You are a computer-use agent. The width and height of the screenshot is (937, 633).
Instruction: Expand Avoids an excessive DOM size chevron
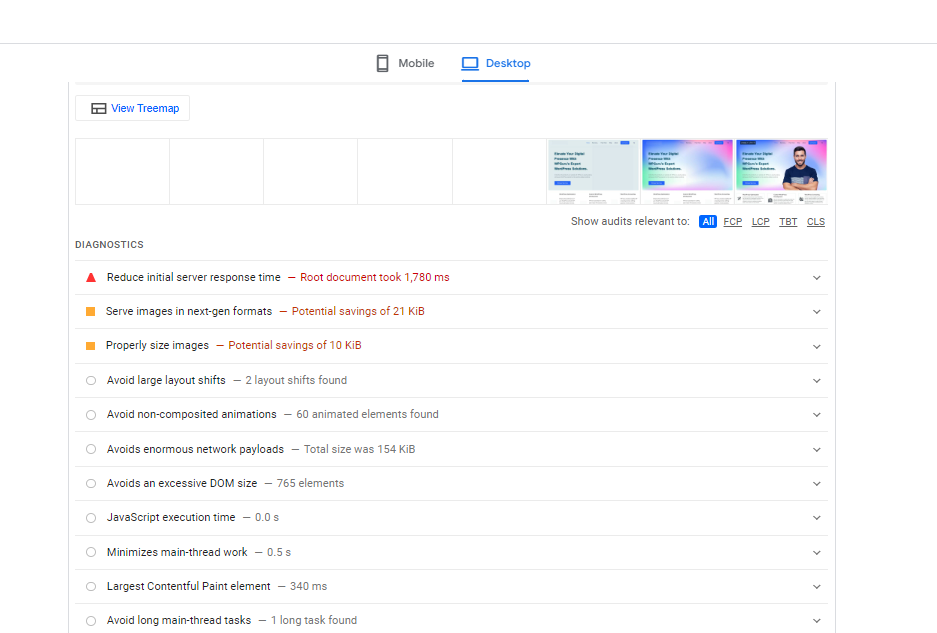pos(816,484)
